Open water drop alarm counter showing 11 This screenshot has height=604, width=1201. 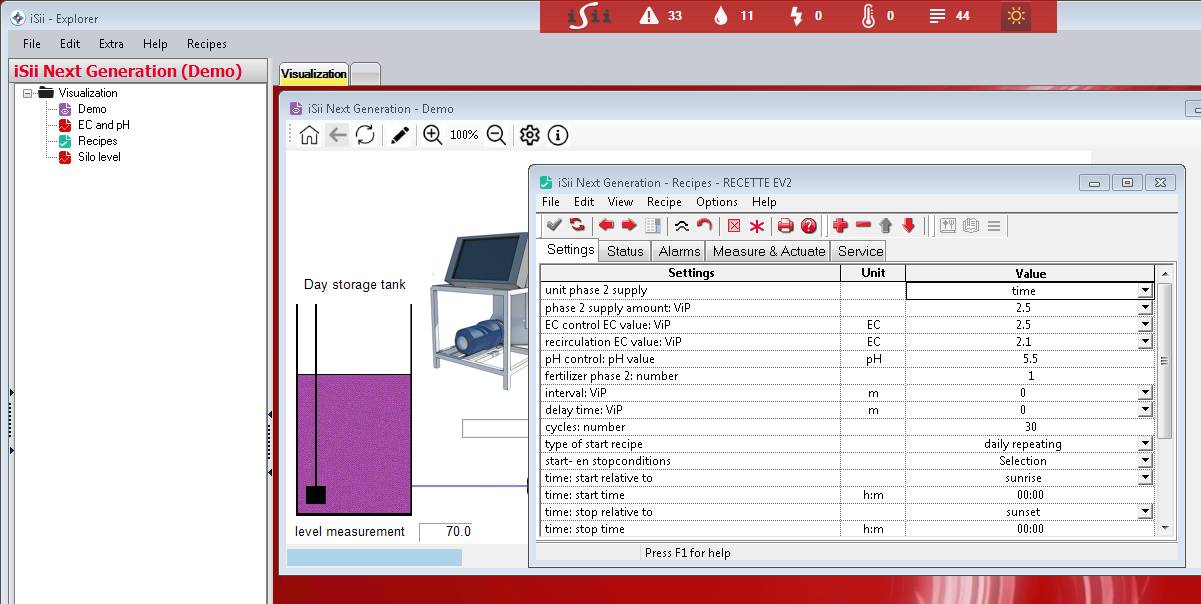tap(733, 16)
